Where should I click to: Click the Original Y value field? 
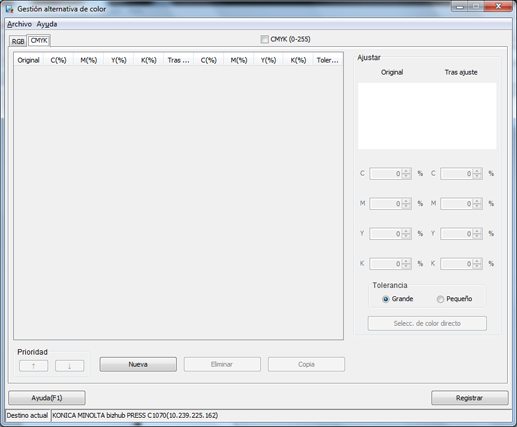[x=386, y=234]
